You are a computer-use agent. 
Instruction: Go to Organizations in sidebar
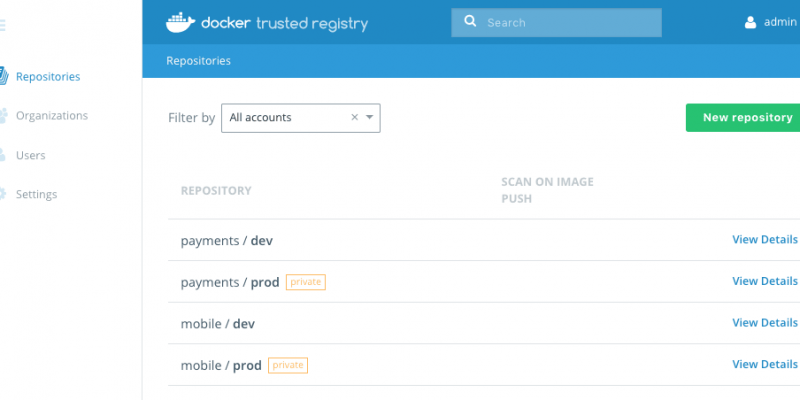pyautogui.click(x=52, y=116)
